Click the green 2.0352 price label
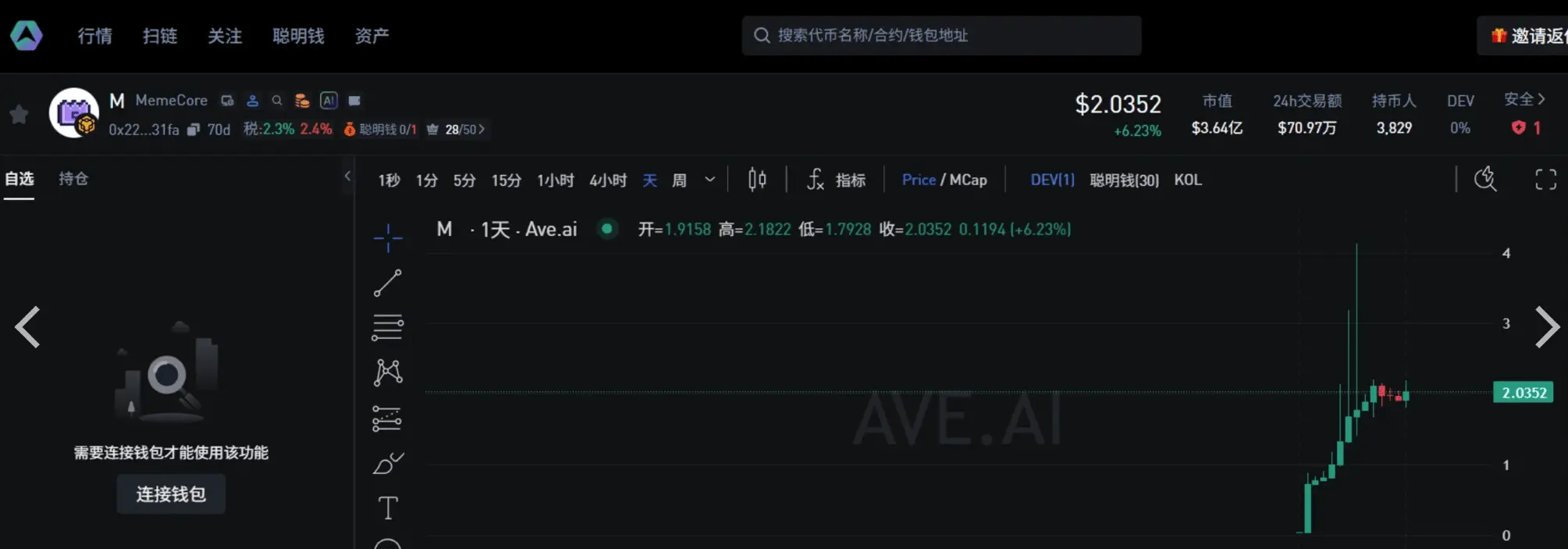Viewport: 1568px width, 549px height. pos(1524,392)
